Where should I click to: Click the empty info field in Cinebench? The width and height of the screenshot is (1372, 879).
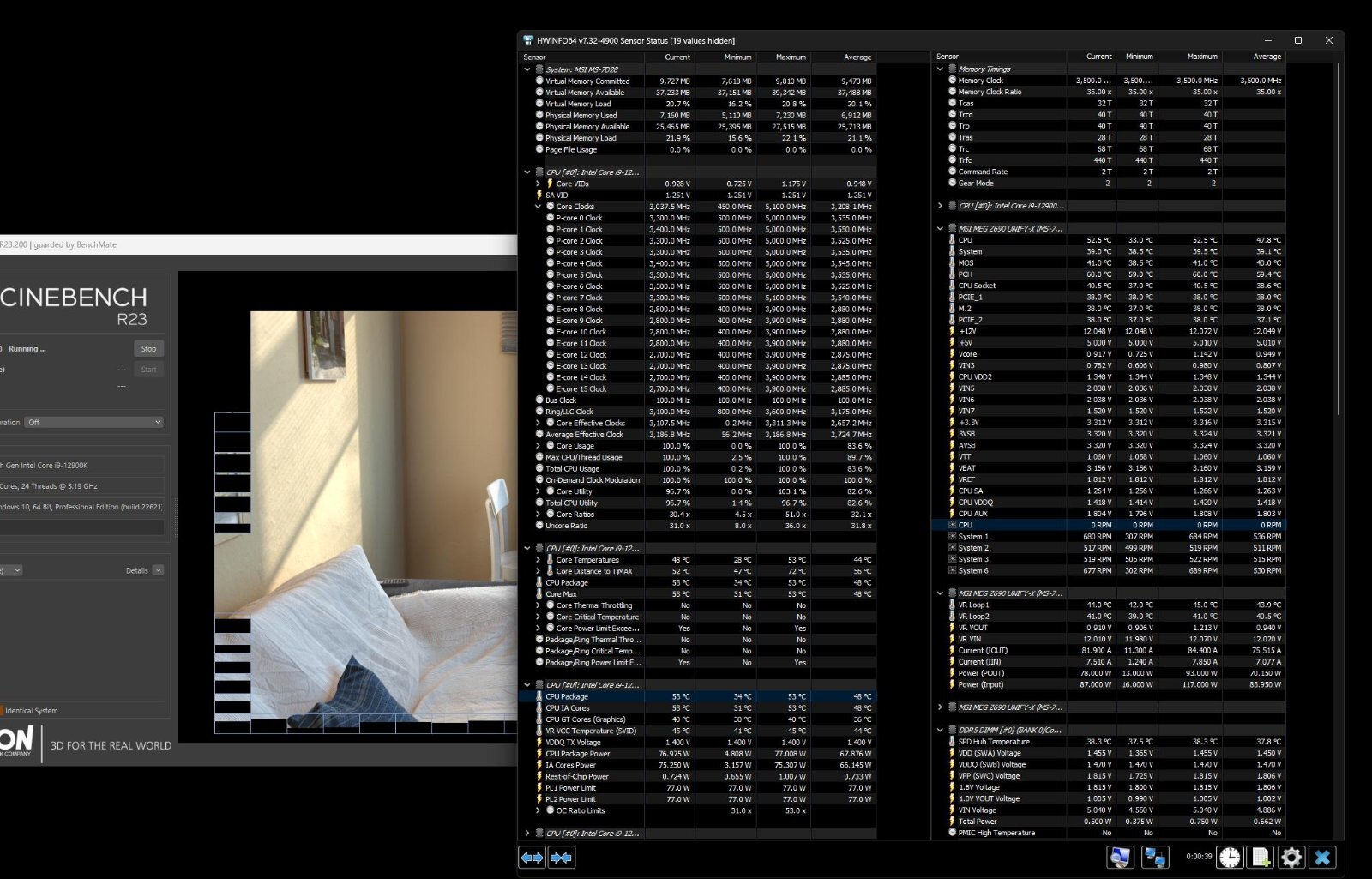(82, 527)
